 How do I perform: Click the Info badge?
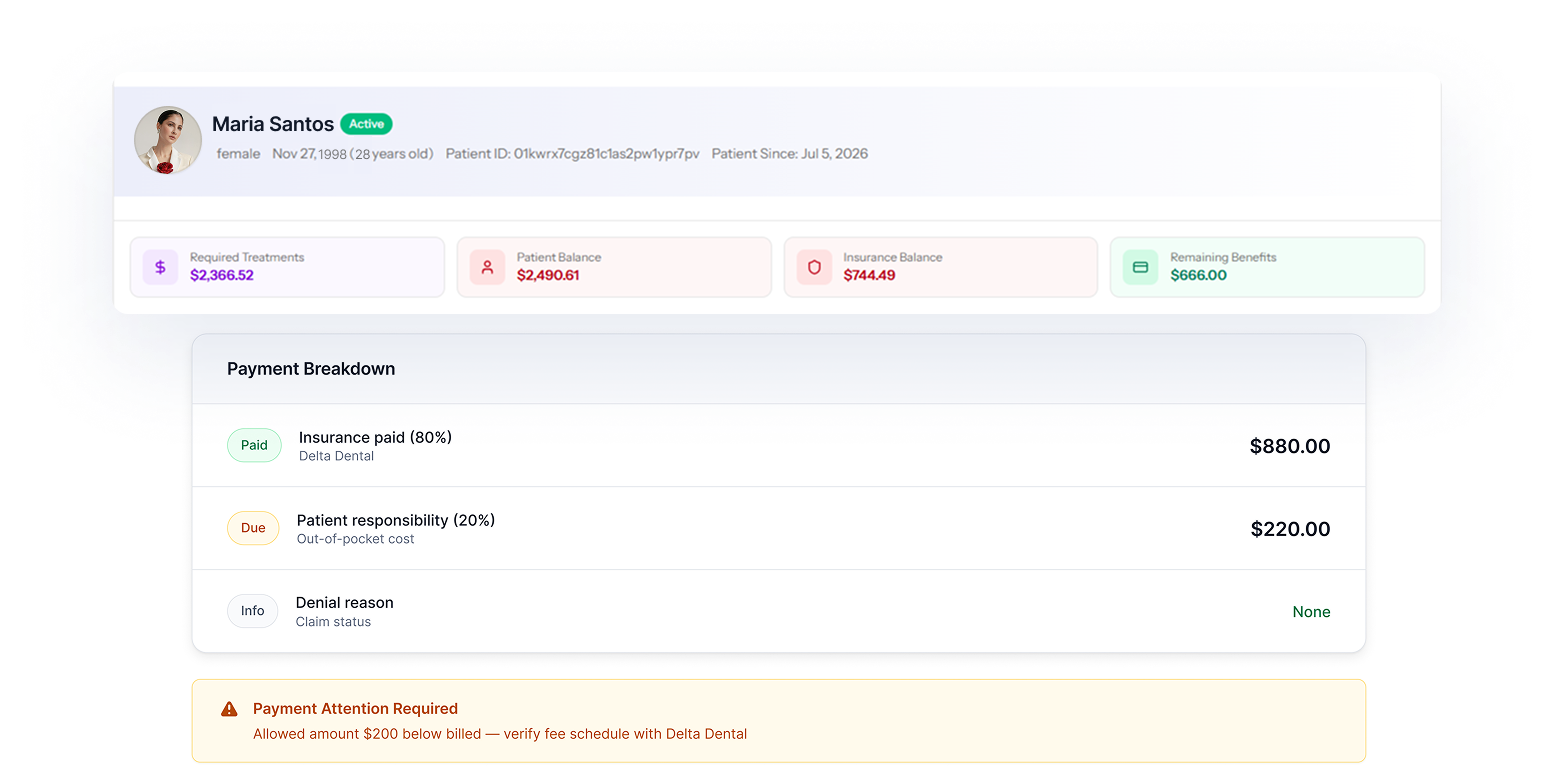pyautogui.click(x=252, y=611)
